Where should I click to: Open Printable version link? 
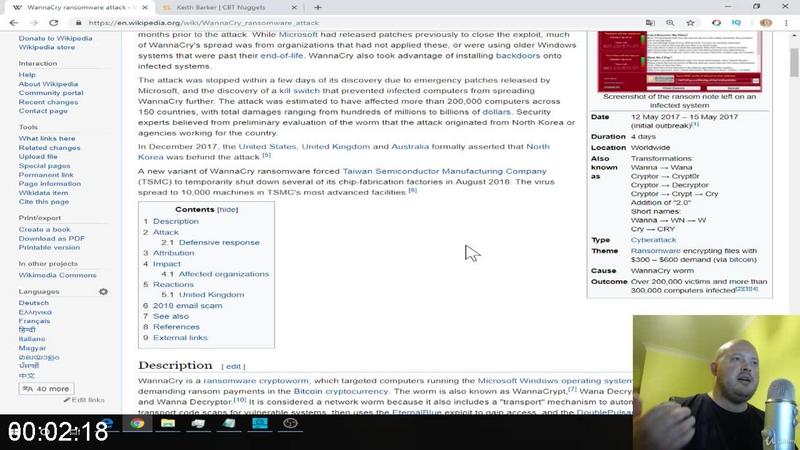[x=49, y=247]
